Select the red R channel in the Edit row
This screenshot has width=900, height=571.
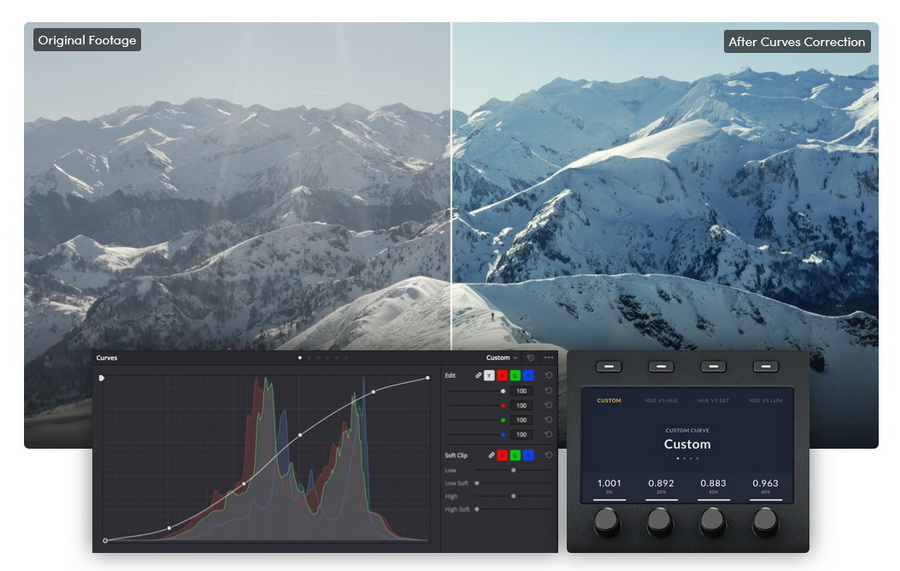pos(502,375)
